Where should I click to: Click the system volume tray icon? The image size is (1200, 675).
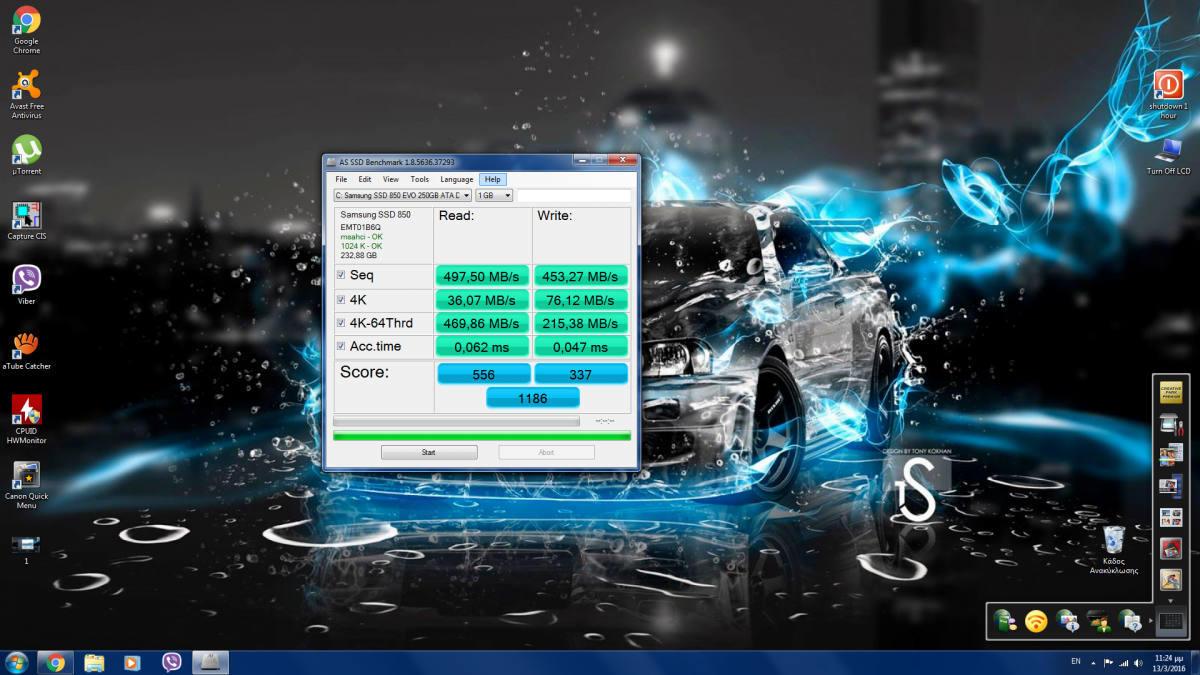pyautogui.click(x=1137, y=662)
